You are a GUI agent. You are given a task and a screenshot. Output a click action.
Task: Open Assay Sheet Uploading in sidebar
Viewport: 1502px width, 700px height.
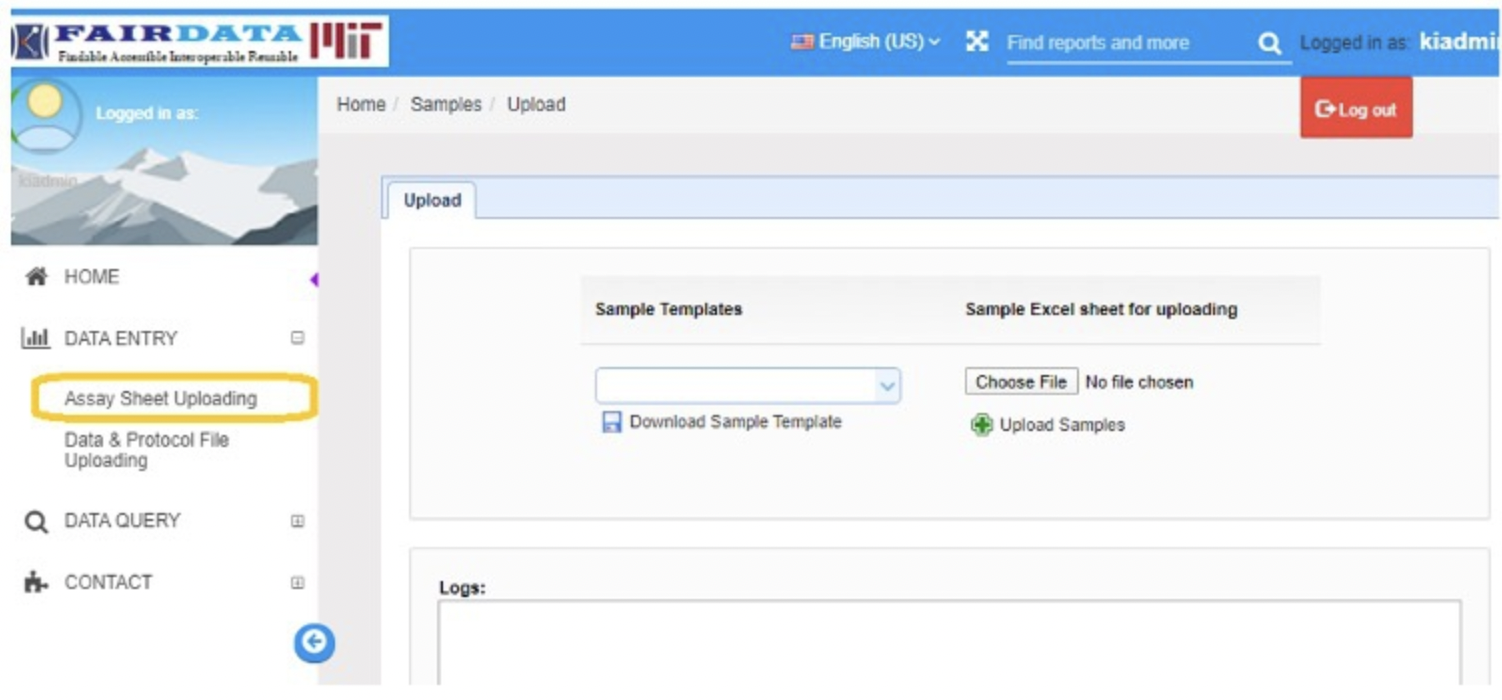pyautogui.click(x=161, y=399)
